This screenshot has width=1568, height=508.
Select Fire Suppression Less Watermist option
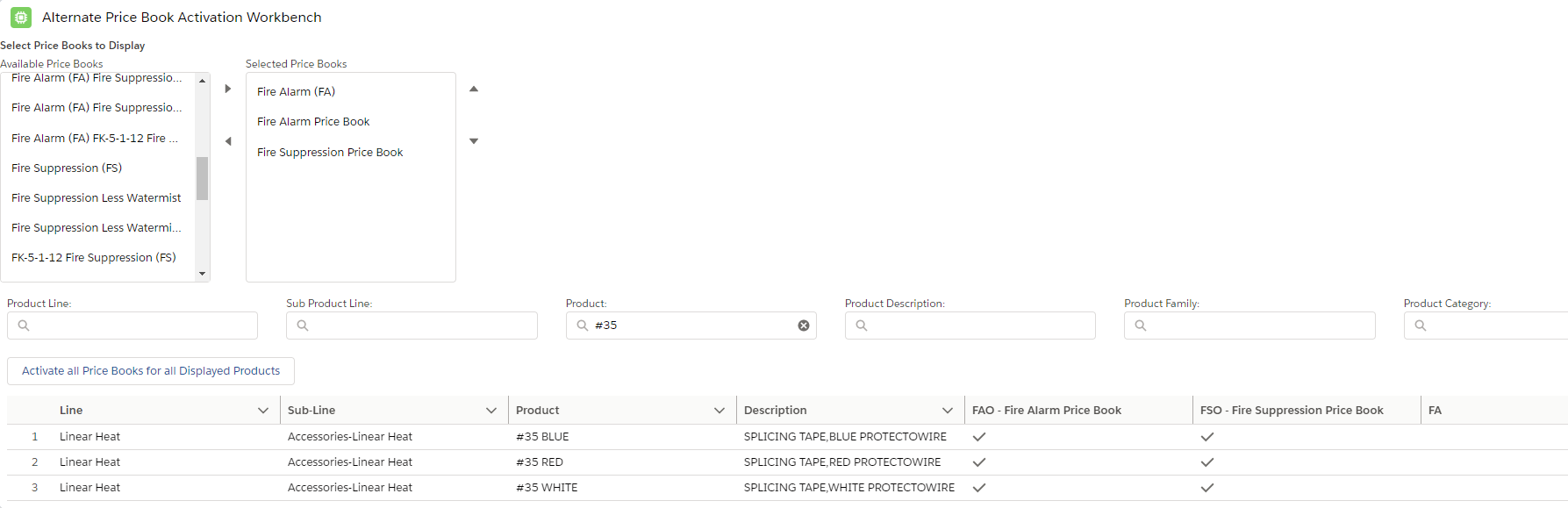point(97,197)
